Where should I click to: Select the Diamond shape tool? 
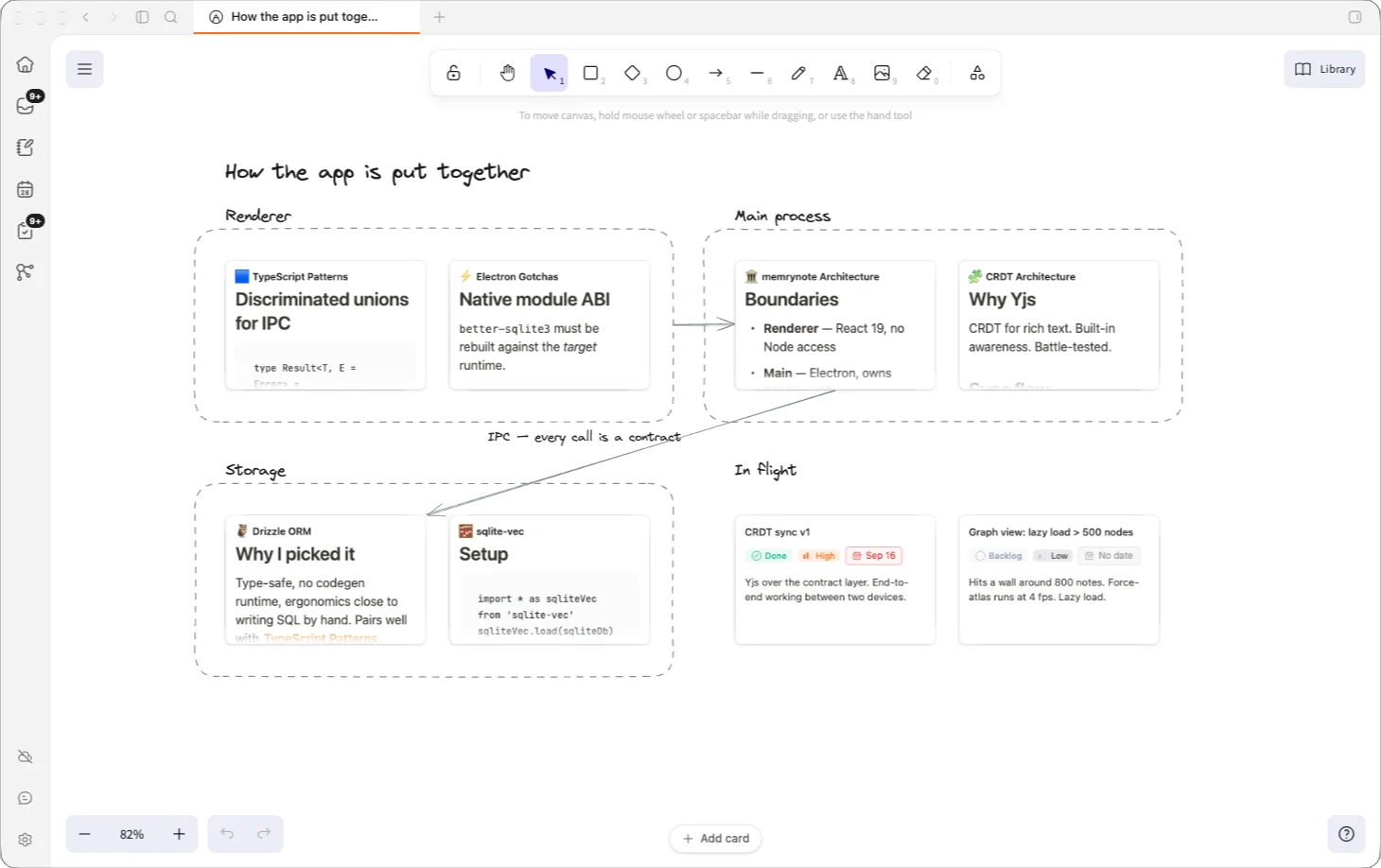pos(633,73)
